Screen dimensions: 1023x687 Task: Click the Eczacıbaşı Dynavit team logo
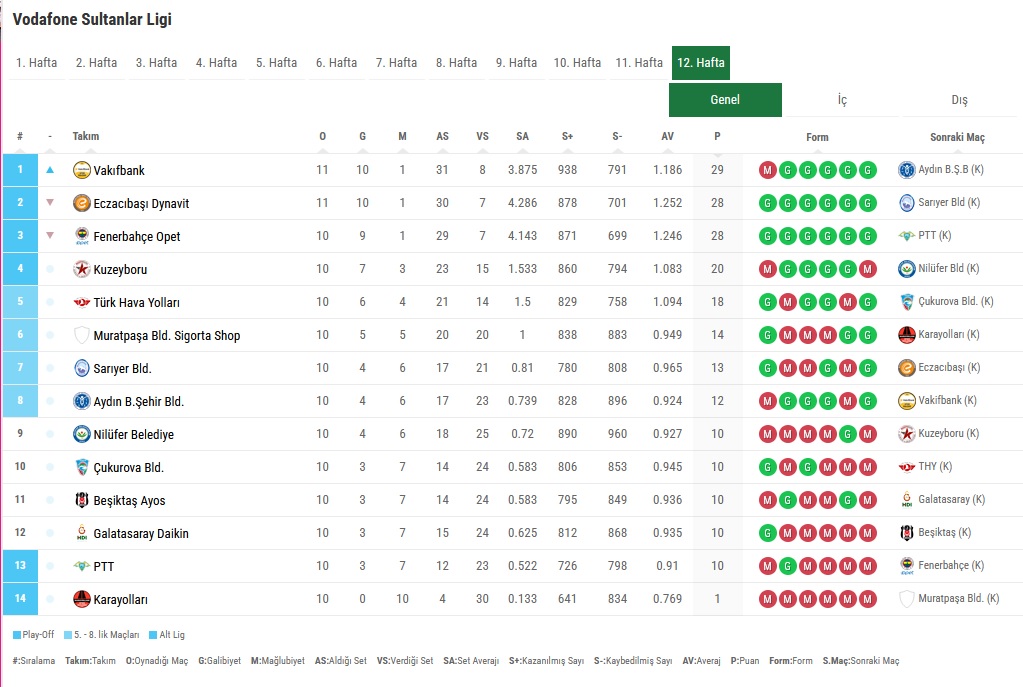coord(82,203)
